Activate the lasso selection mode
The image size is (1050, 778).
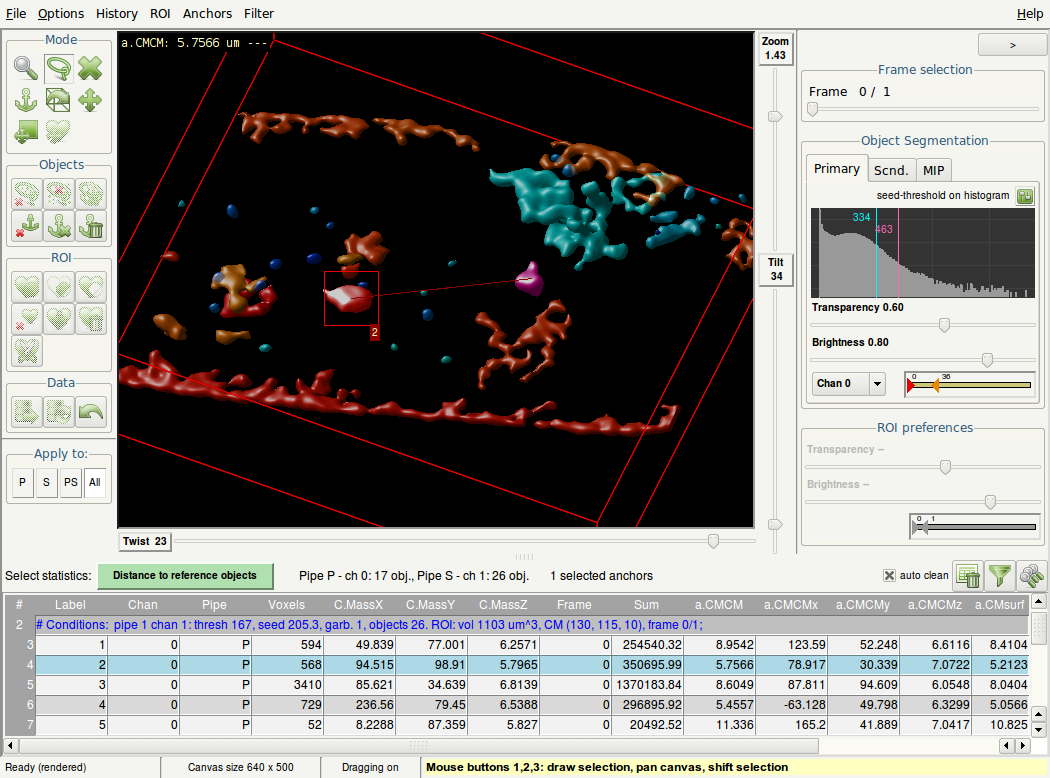pyautogui.click(x=58, y=68)
